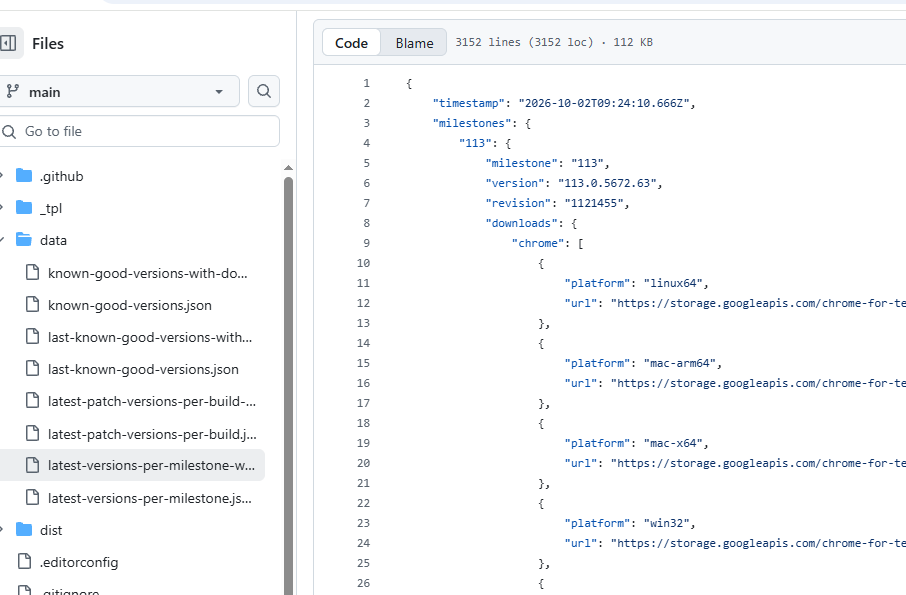
Task: Select line number 6 in the code
Action: point(366,183)
